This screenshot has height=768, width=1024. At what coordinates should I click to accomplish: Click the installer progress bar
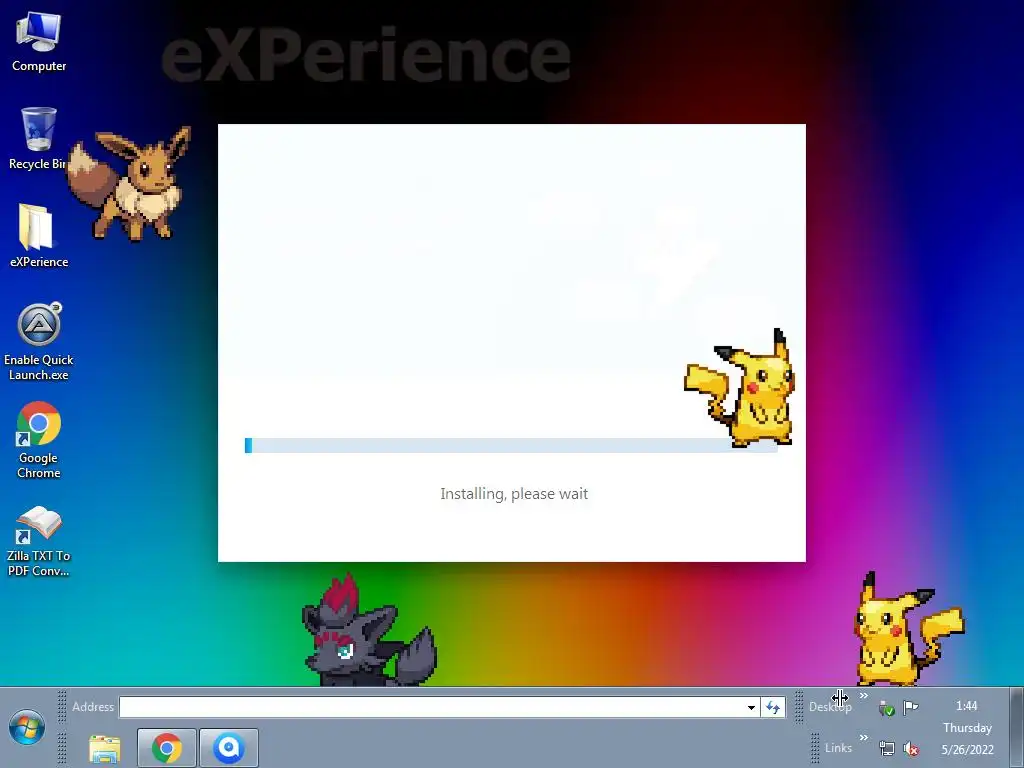coord(511,445)
